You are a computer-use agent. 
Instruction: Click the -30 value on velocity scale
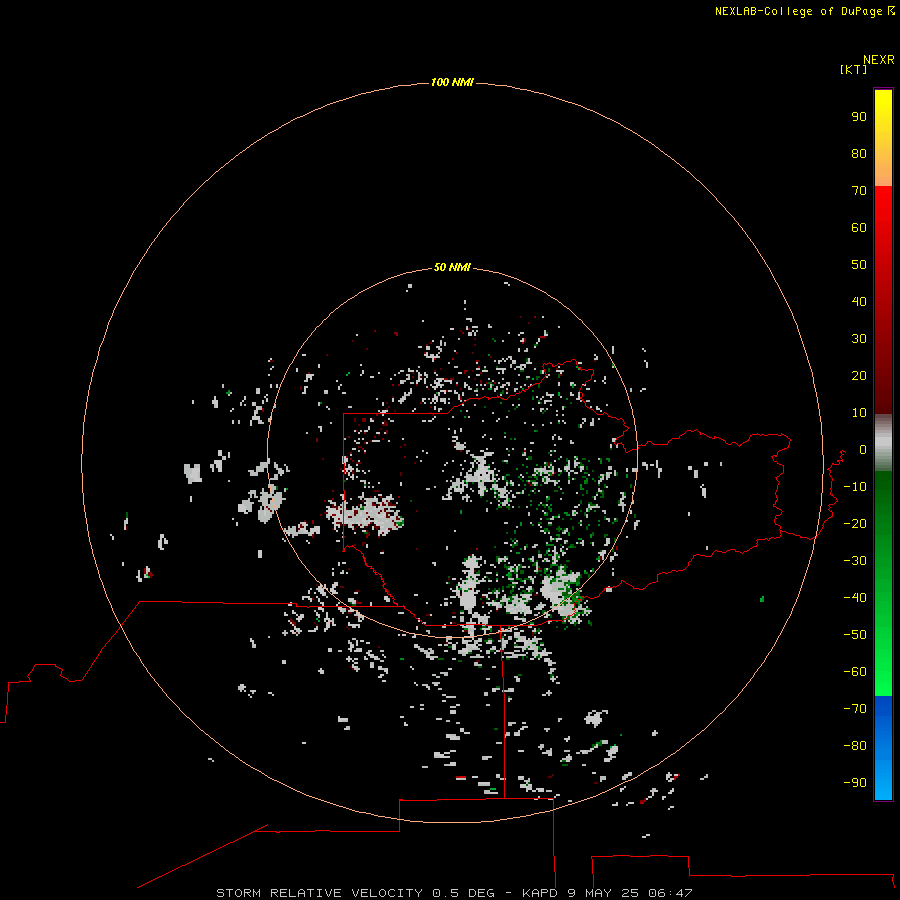coord(855,561)
